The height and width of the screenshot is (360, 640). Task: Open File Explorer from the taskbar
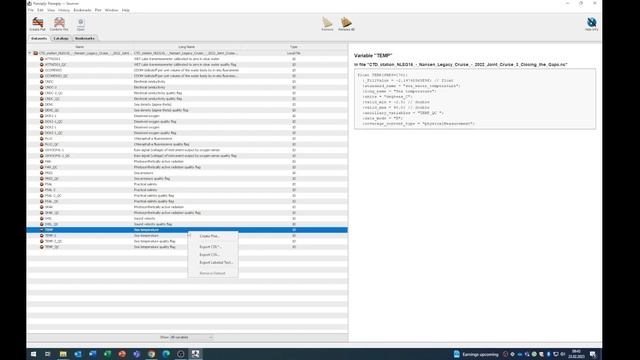[x=63, y=354]
